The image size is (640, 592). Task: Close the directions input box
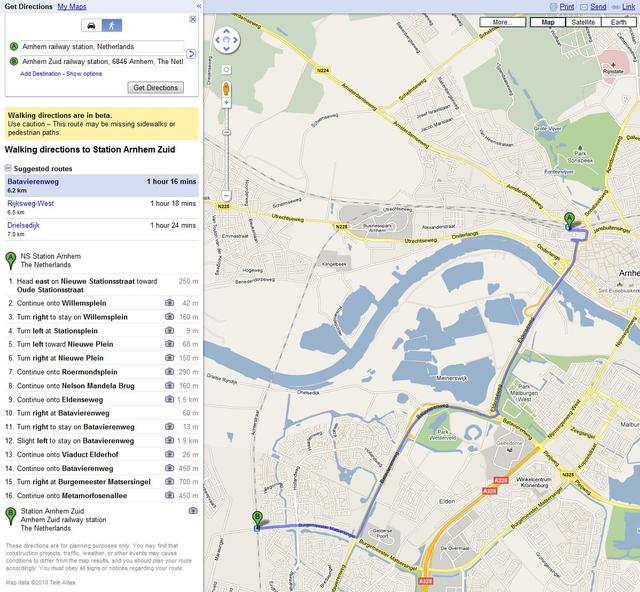192,19
